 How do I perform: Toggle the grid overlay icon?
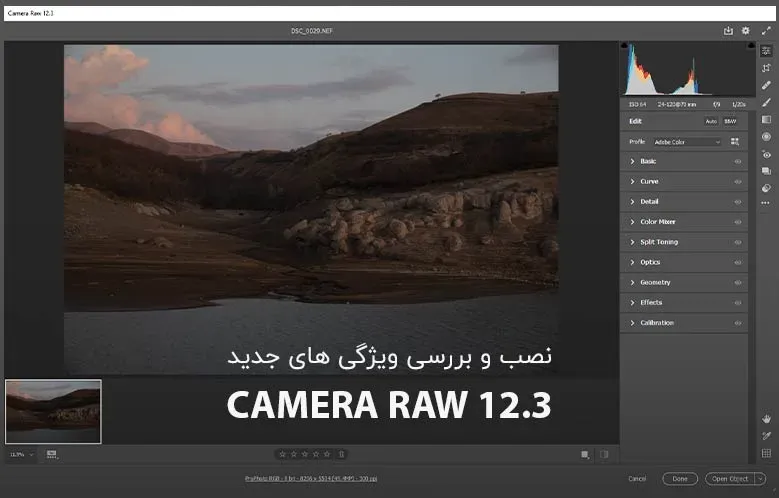(766, 453)
